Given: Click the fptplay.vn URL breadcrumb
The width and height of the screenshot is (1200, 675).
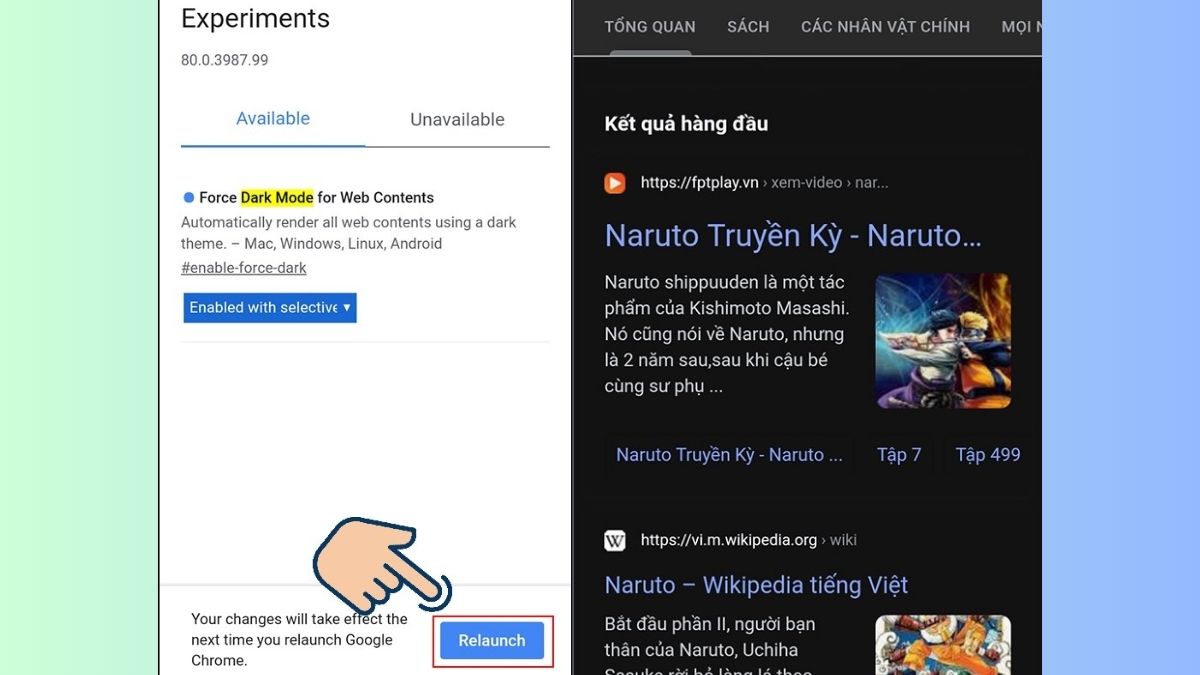Looking at the screenshot, I should click(x=764, y=183).
